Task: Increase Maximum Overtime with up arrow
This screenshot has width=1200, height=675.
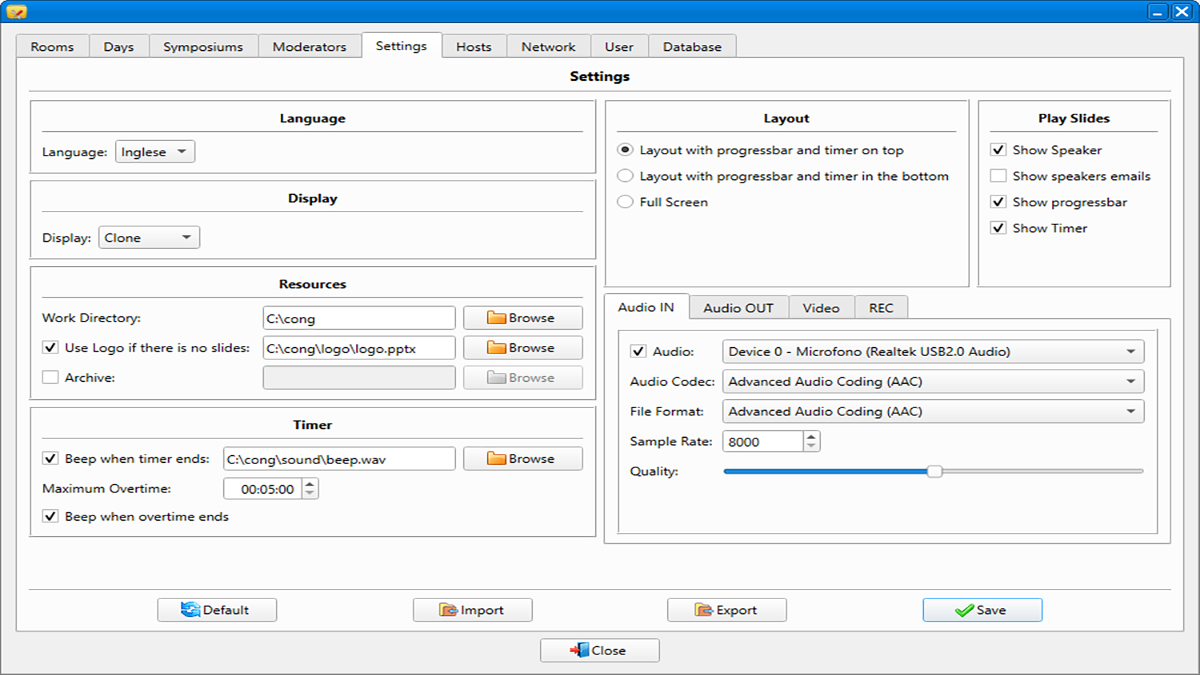Action: tap(310, 484)
